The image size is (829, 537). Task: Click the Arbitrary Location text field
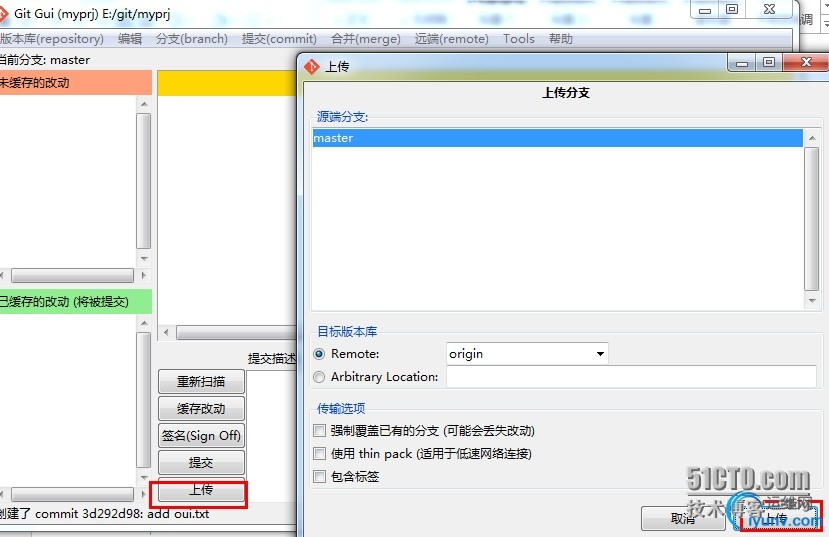[631, 377]
